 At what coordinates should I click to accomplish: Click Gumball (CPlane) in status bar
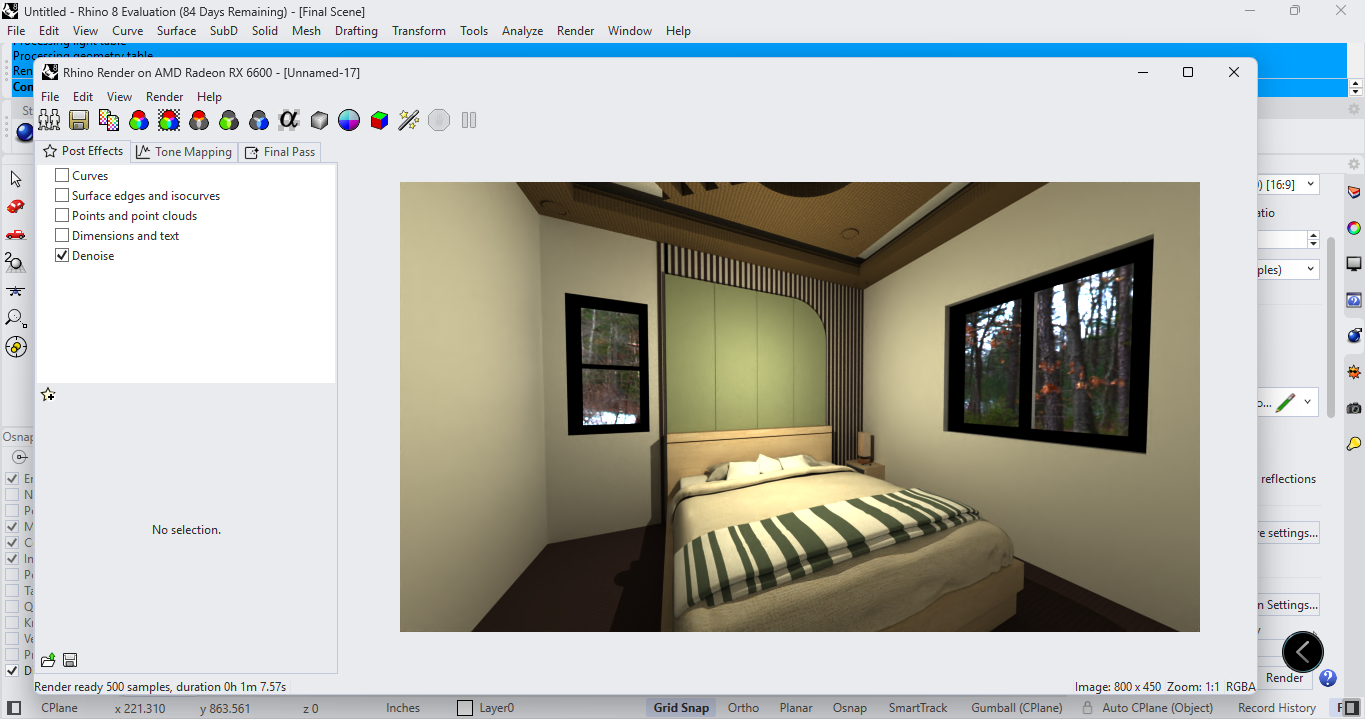point(1017,708)
